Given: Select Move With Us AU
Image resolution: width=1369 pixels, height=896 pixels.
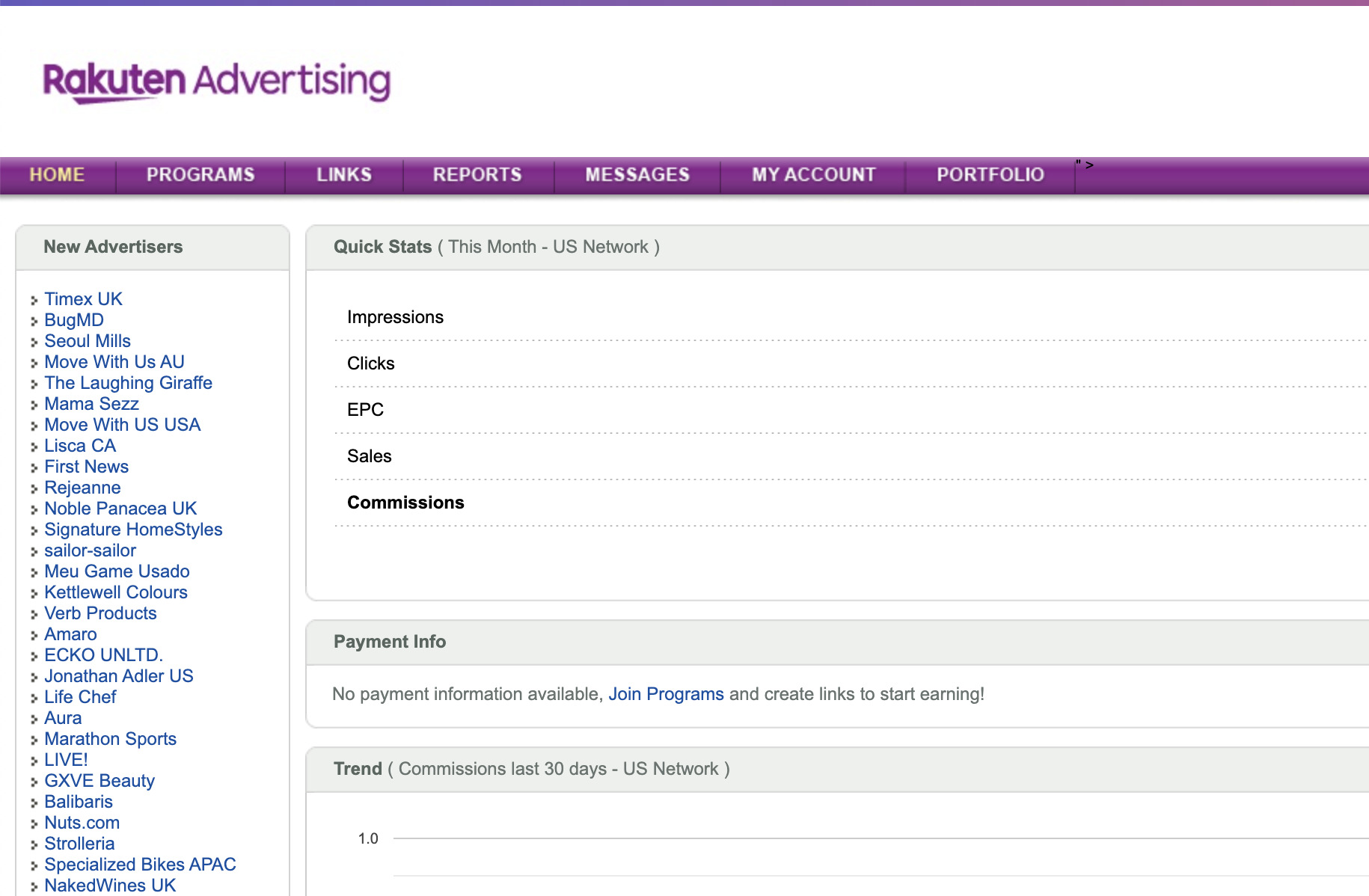Looking at the screenshot, I should (x=114, y=362).
